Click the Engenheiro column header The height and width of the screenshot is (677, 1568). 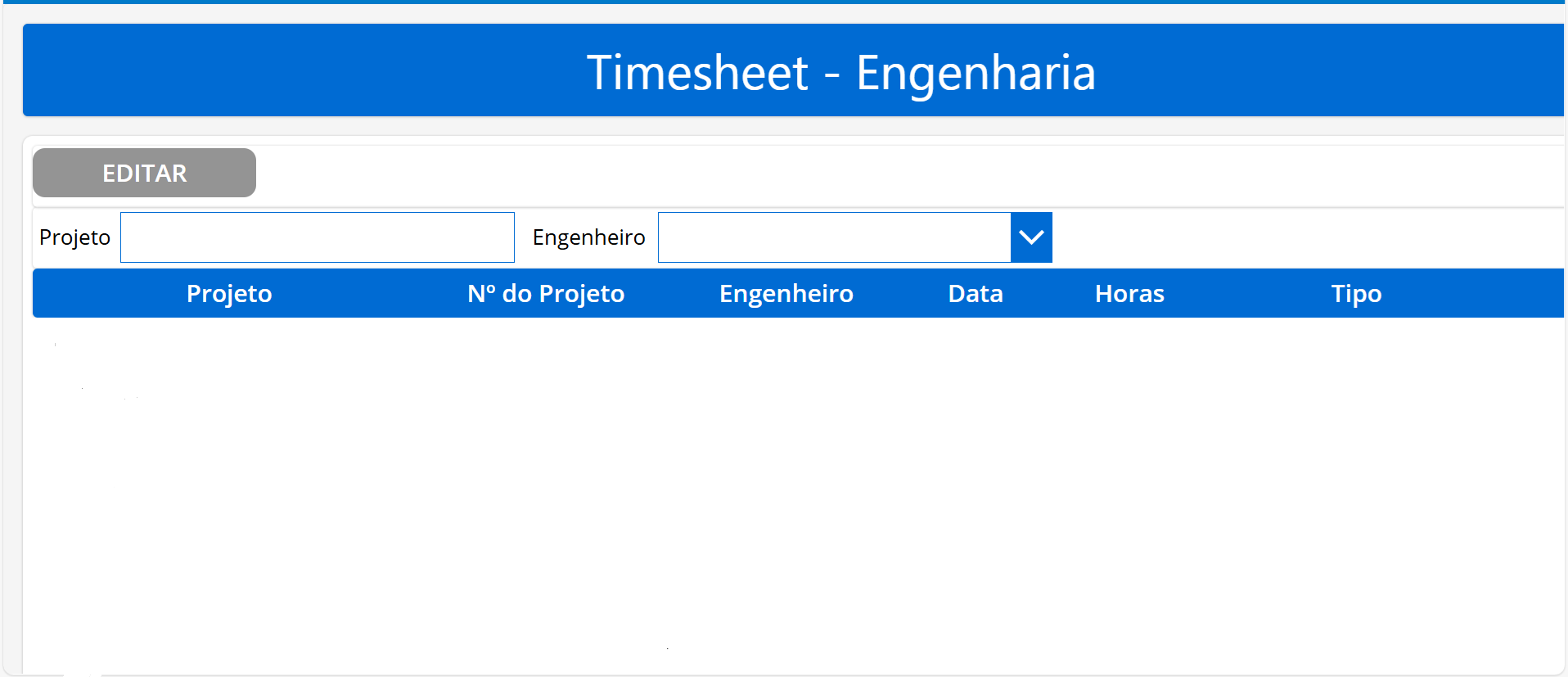coord(786,293)
